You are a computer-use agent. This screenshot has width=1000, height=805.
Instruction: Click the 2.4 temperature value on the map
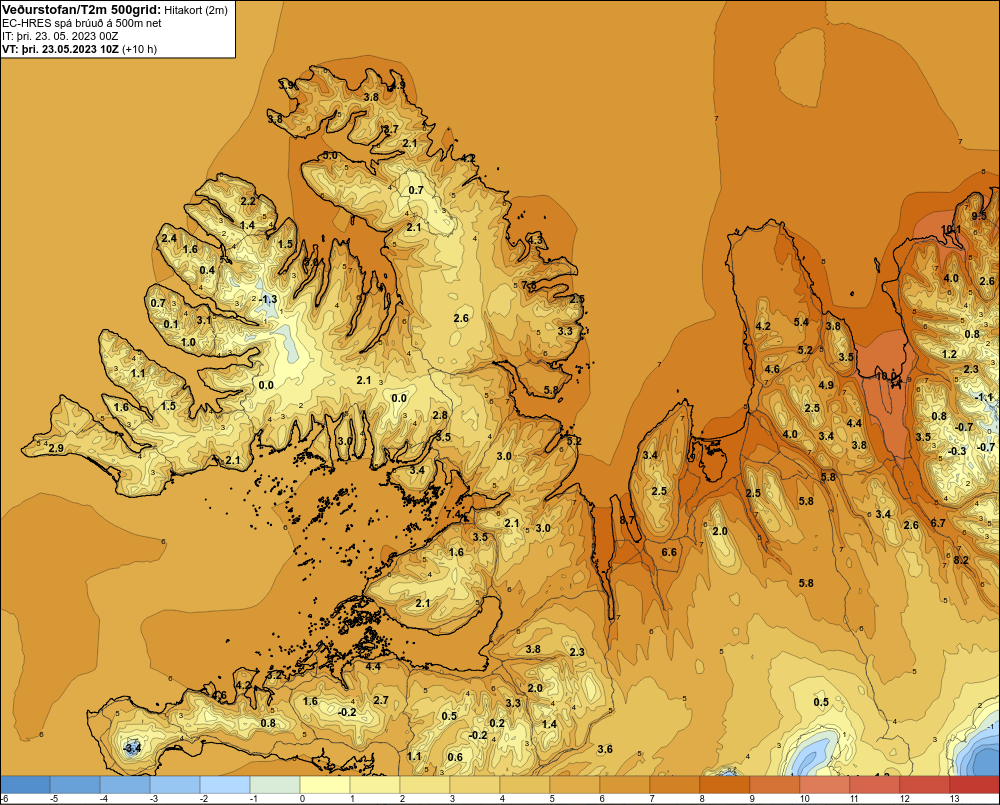(x=169, y=239)
